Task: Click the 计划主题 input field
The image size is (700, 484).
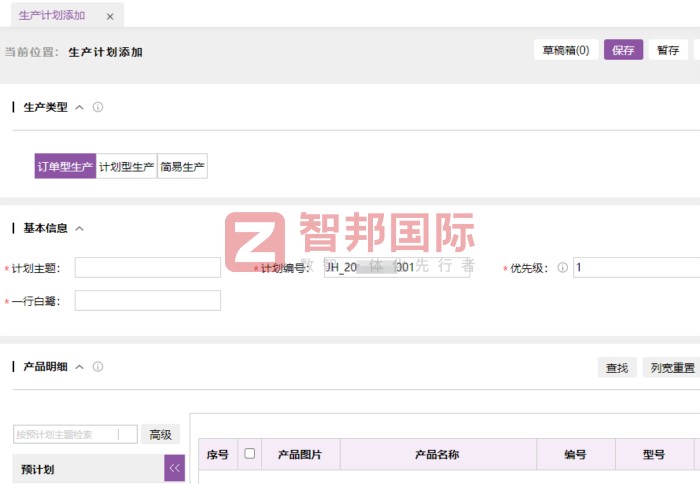Action: [148, 267]
